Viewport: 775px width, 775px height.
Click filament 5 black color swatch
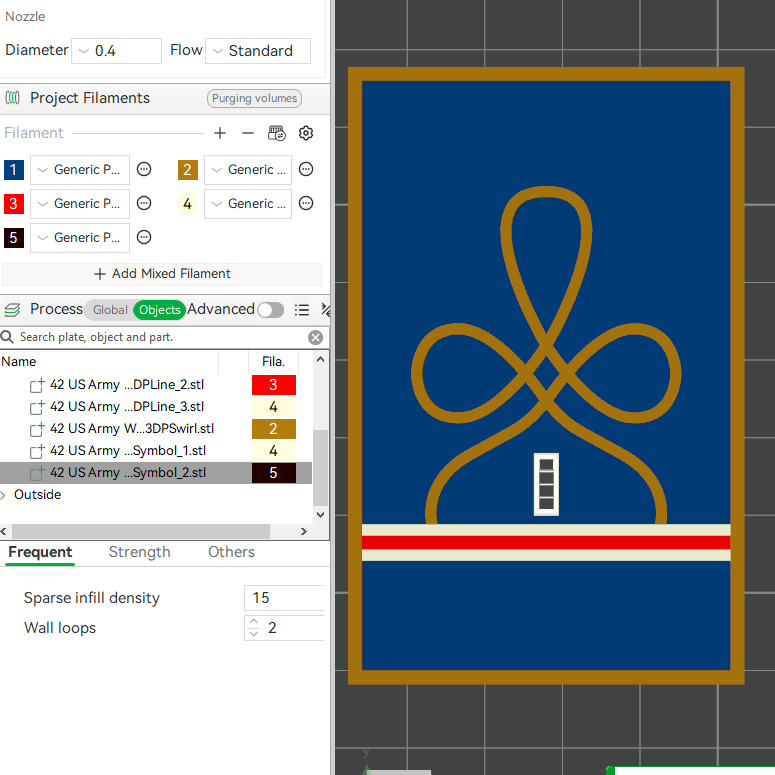(14, 237)
